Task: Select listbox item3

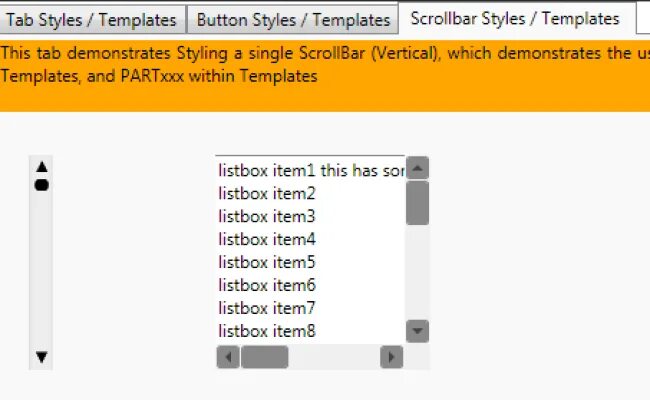Action: (x=267, y=217)
